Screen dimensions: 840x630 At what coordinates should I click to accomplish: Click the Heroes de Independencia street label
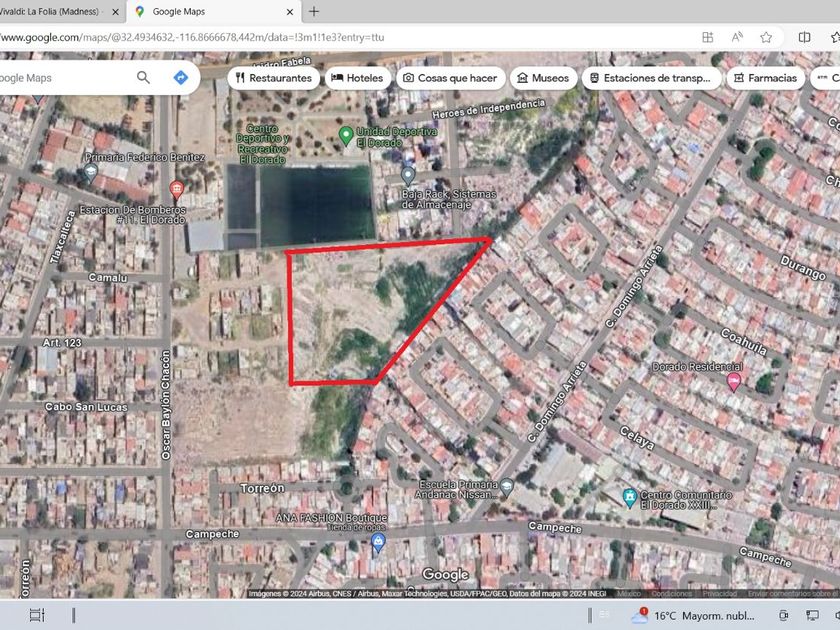click(489, 109)
